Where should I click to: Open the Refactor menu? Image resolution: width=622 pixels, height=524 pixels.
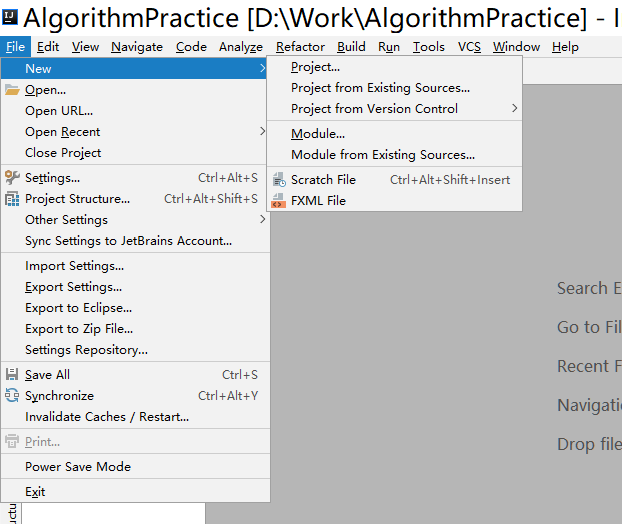300,47
